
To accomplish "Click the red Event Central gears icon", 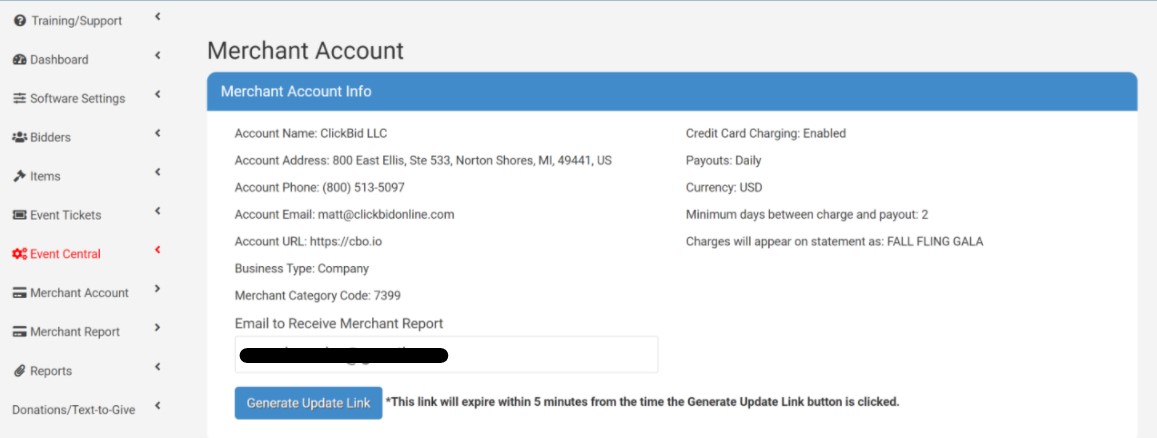I will pos(20,254).
